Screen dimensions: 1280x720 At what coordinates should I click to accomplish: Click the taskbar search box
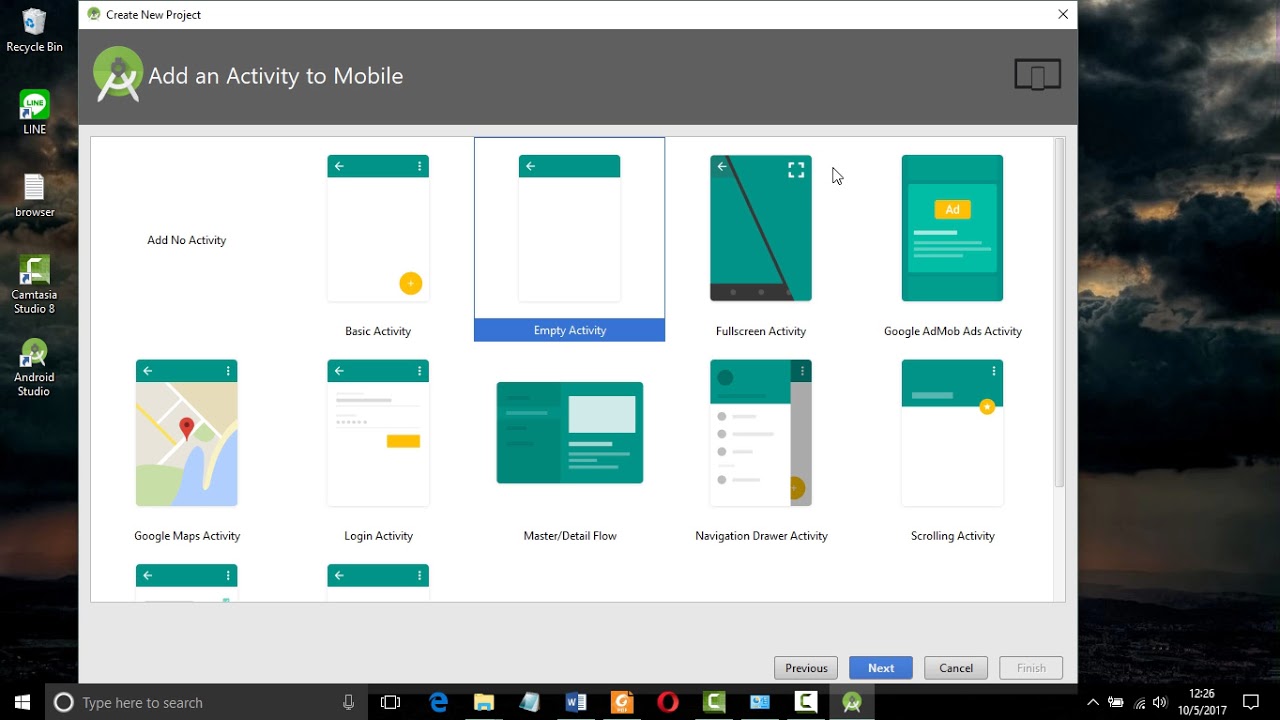coord(206,702)
